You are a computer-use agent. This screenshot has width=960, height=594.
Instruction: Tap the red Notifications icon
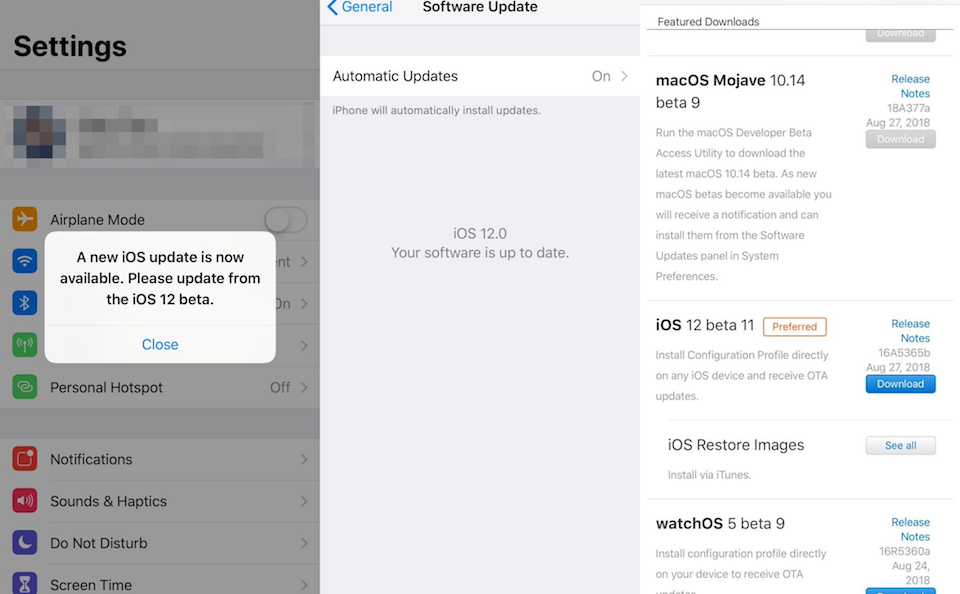pos(24,459)
